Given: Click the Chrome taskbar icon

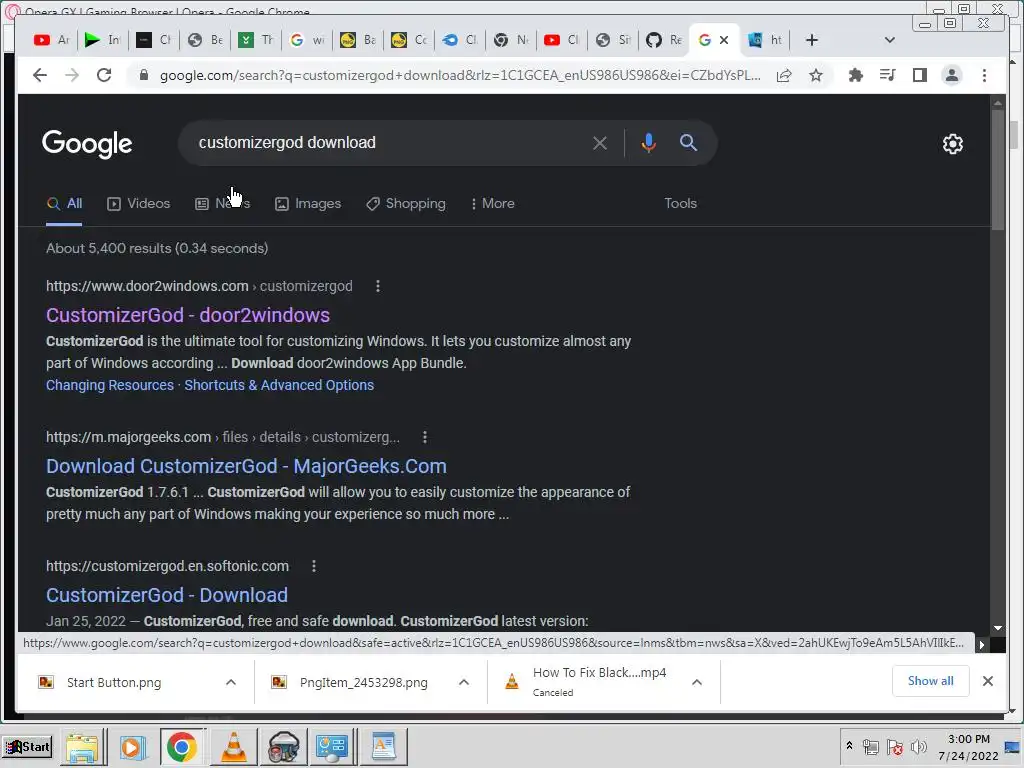Looking at the screenshot, I should 182,746.
